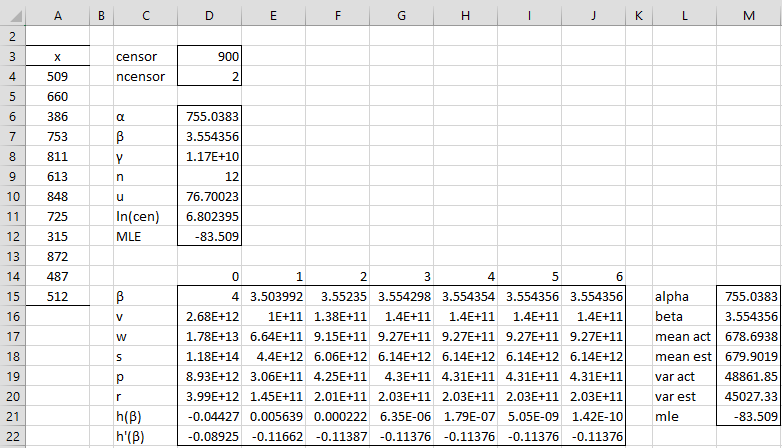Click the h(β) value 1.42E-10

coord(593,417)
